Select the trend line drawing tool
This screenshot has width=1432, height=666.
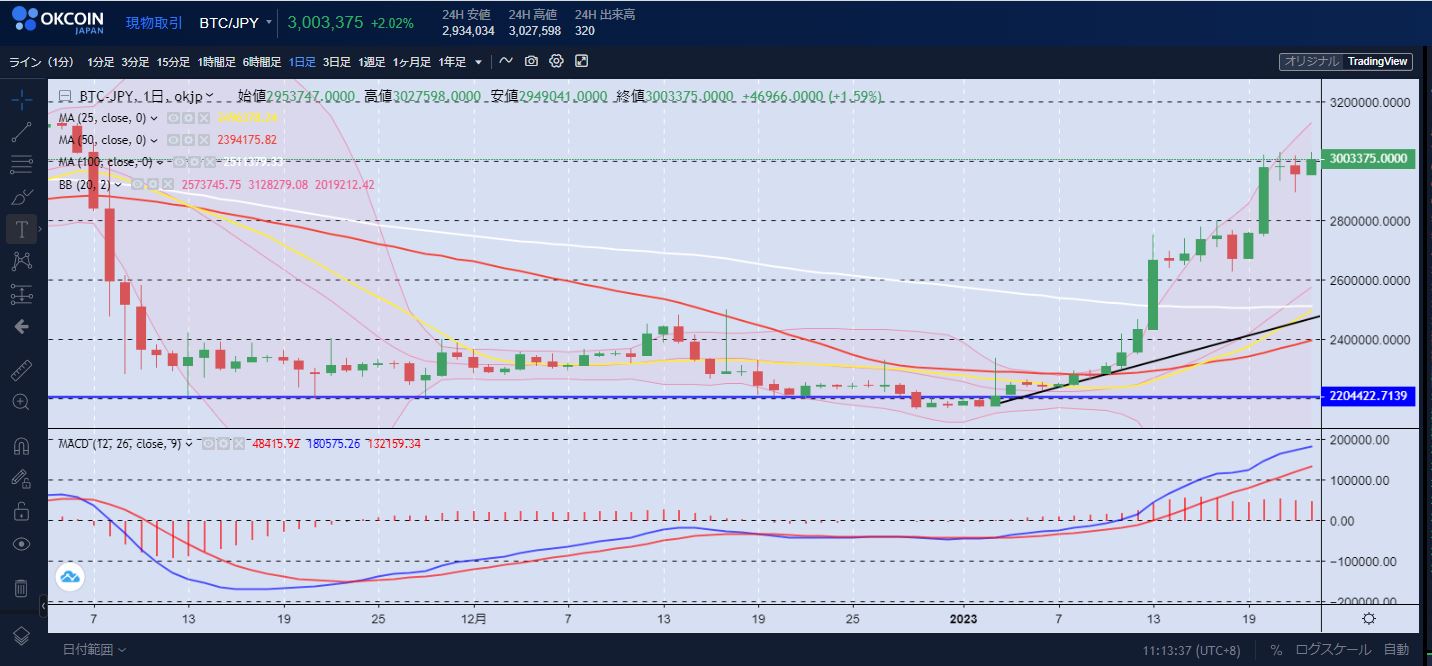22,131
